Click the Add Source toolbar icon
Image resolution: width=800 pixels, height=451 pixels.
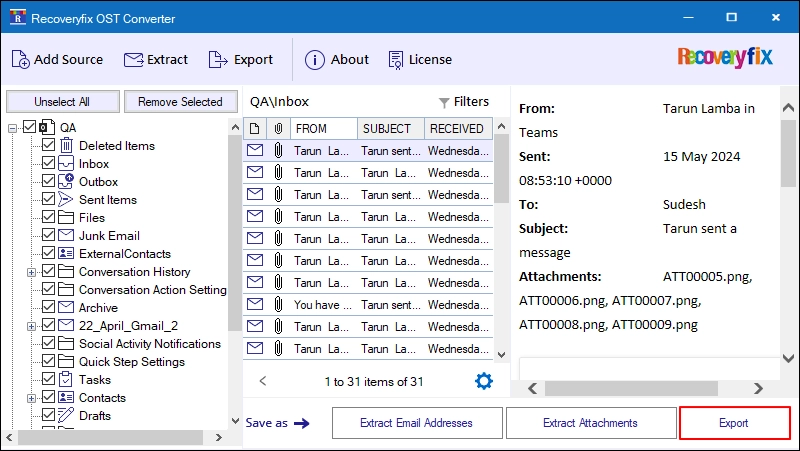pos(20,60)
